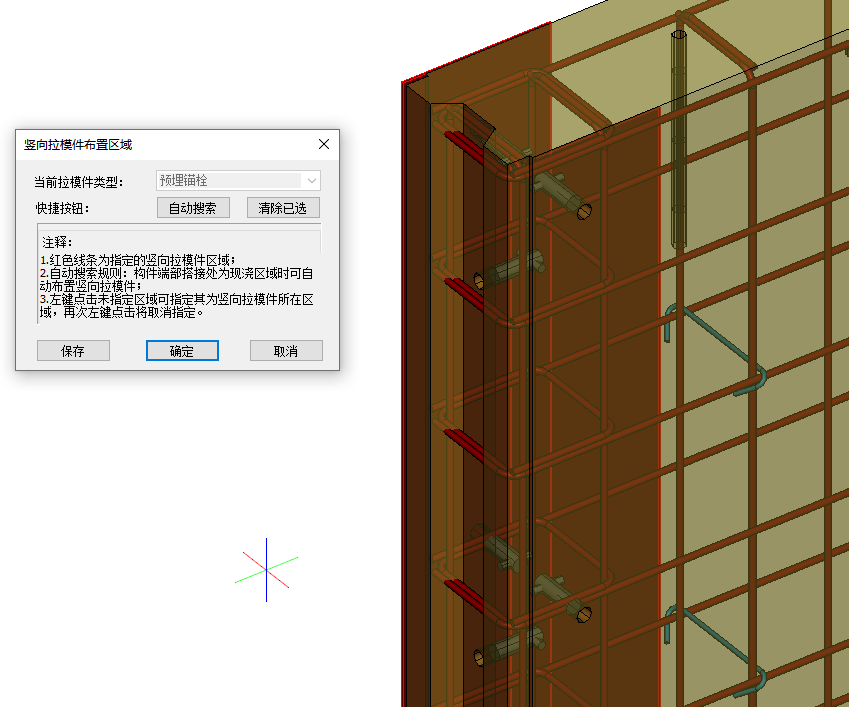This screenshot has width=849, height=707.
Task: Click the 自动搜索 button
Action: coord(193,208)
